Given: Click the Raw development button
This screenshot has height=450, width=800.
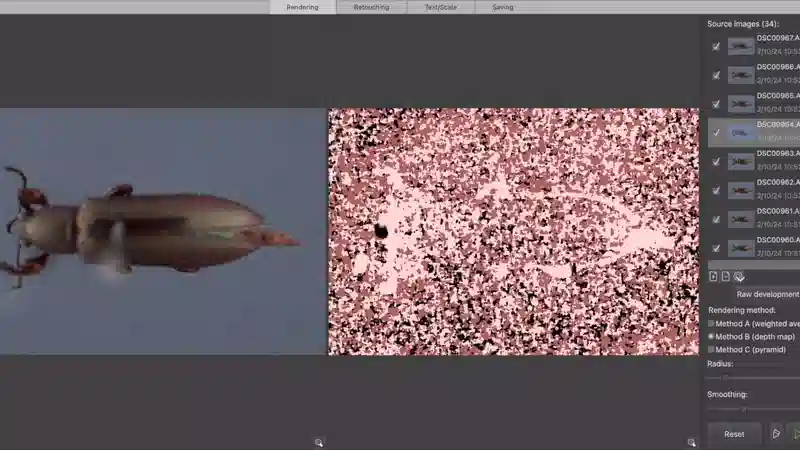Looking at the screenshot, I should click(767, 295).
